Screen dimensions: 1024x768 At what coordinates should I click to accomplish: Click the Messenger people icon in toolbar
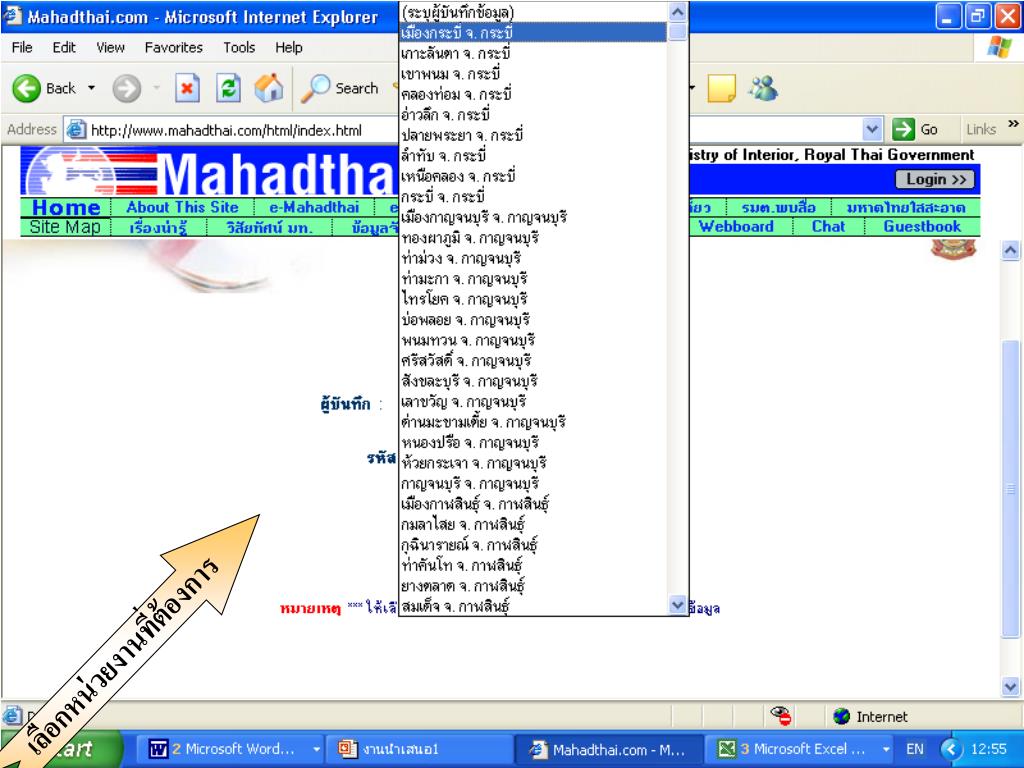pos(763,88)
